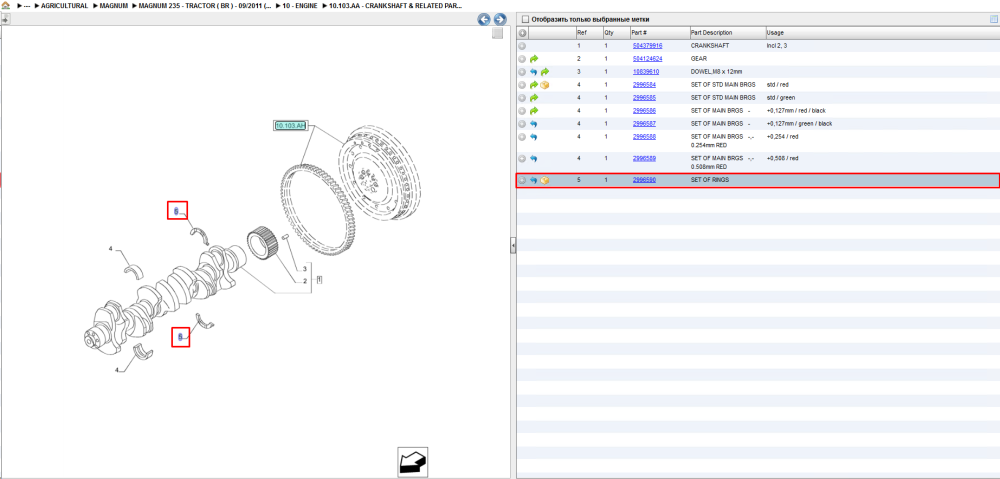This screenshot has width=1000, height=479.
Task: Click the large black arrow icon below diagram
Action: pyautogui.click(x=413, y=462)
